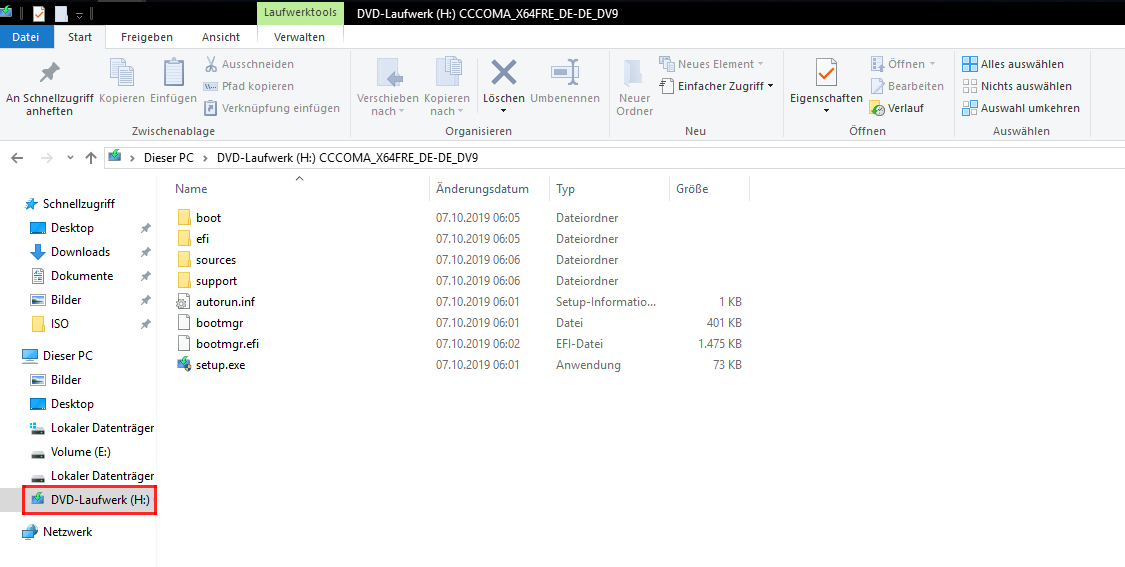
Task: Click the forward navigation arrow
Action: click(x=47, y=158)
